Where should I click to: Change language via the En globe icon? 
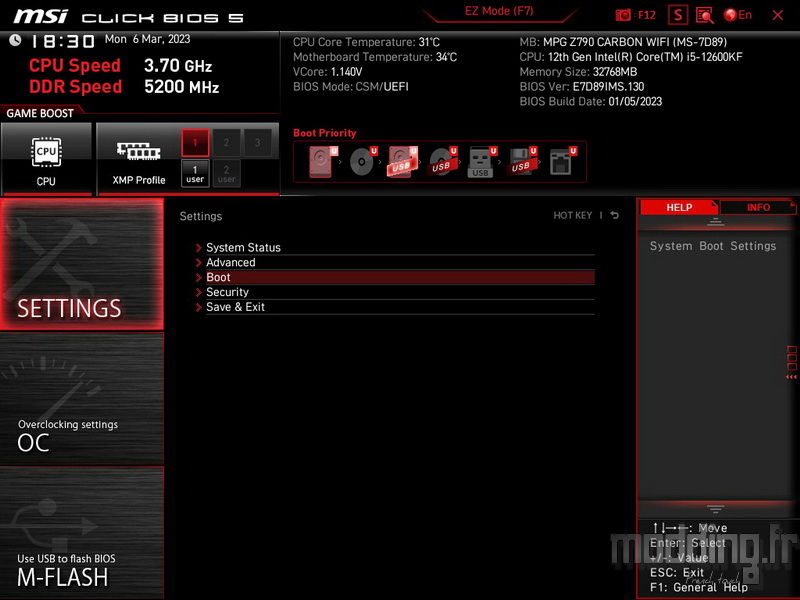coord(738,15)
